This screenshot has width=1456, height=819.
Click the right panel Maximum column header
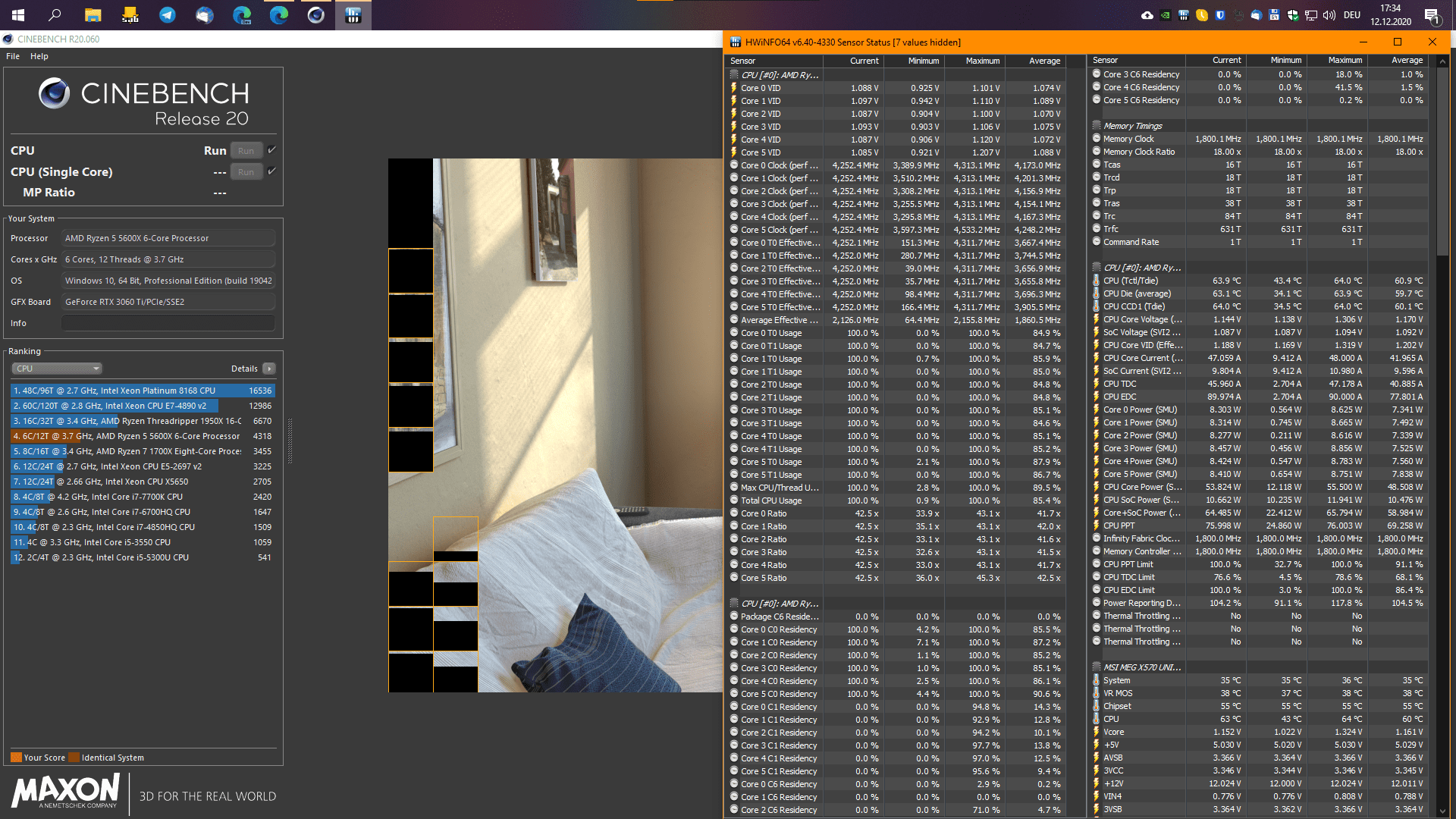click(1336, 60)
